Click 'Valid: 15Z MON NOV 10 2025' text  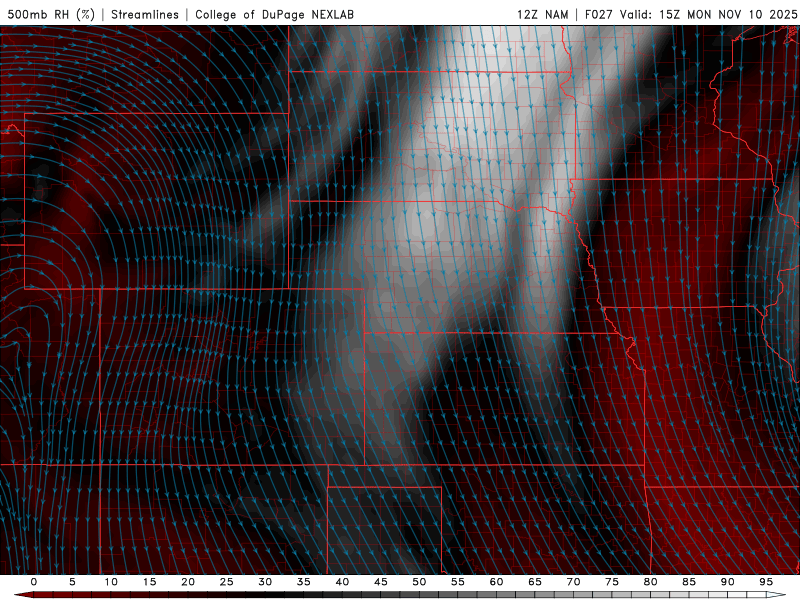tap(708, 14)
